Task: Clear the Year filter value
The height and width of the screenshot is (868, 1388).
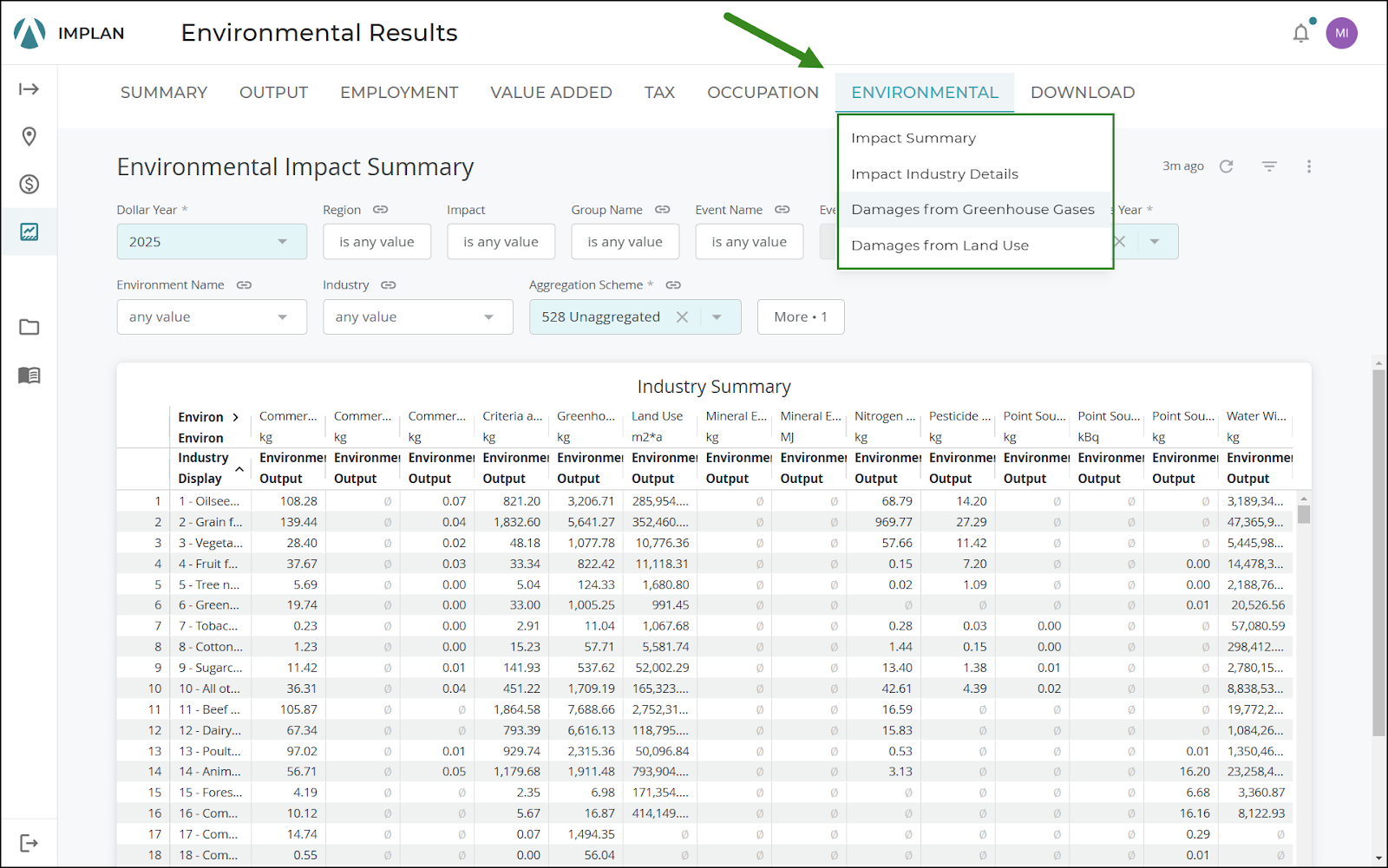Action: (1120, 242)
